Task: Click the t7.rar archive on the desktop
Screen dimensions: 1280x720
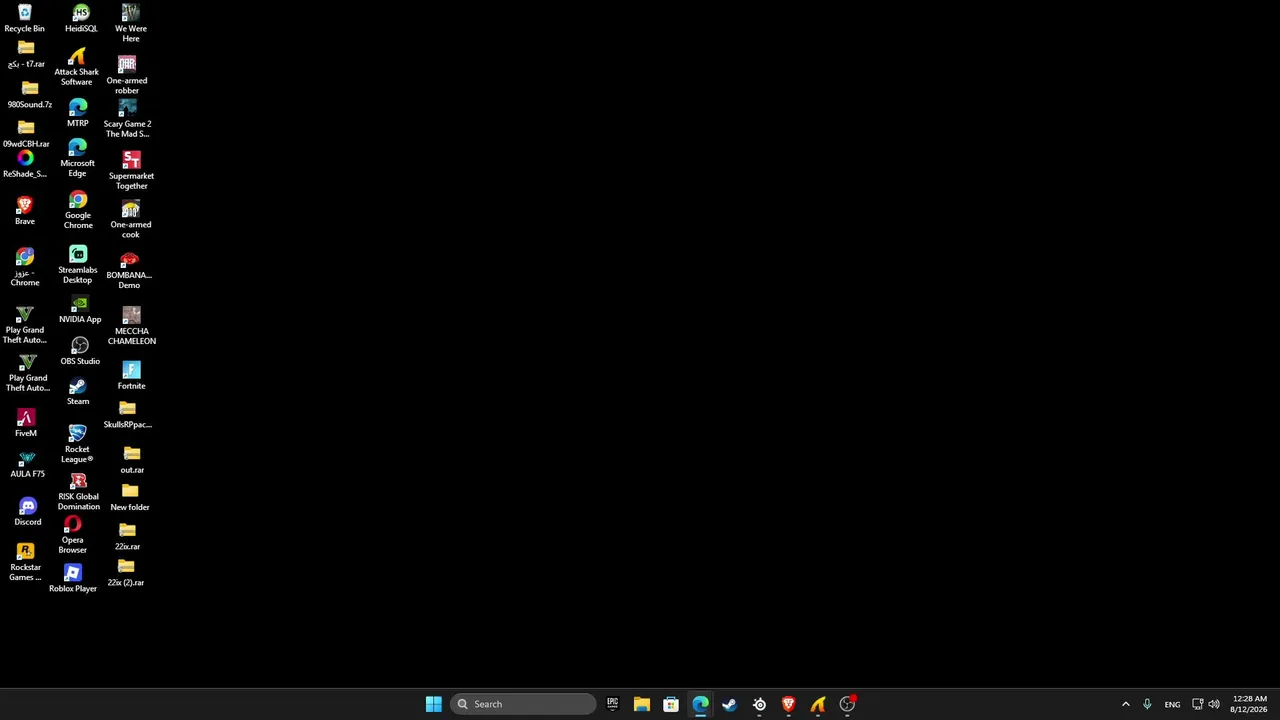Action: point(26,55)
